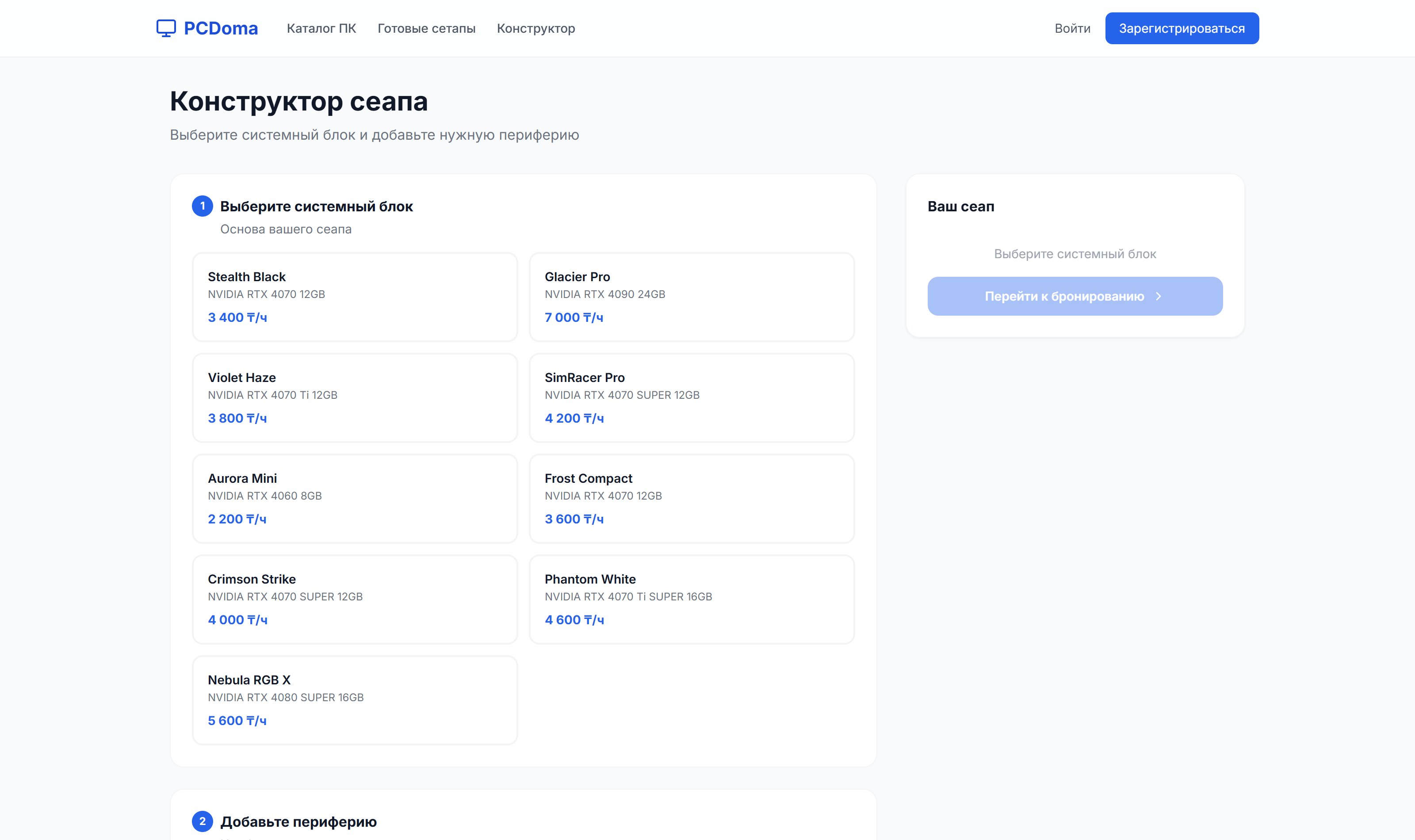Screen dimensions: 1415x840
Task: Select the Glacier Pro system unit card
Action: tap(692, 297)
